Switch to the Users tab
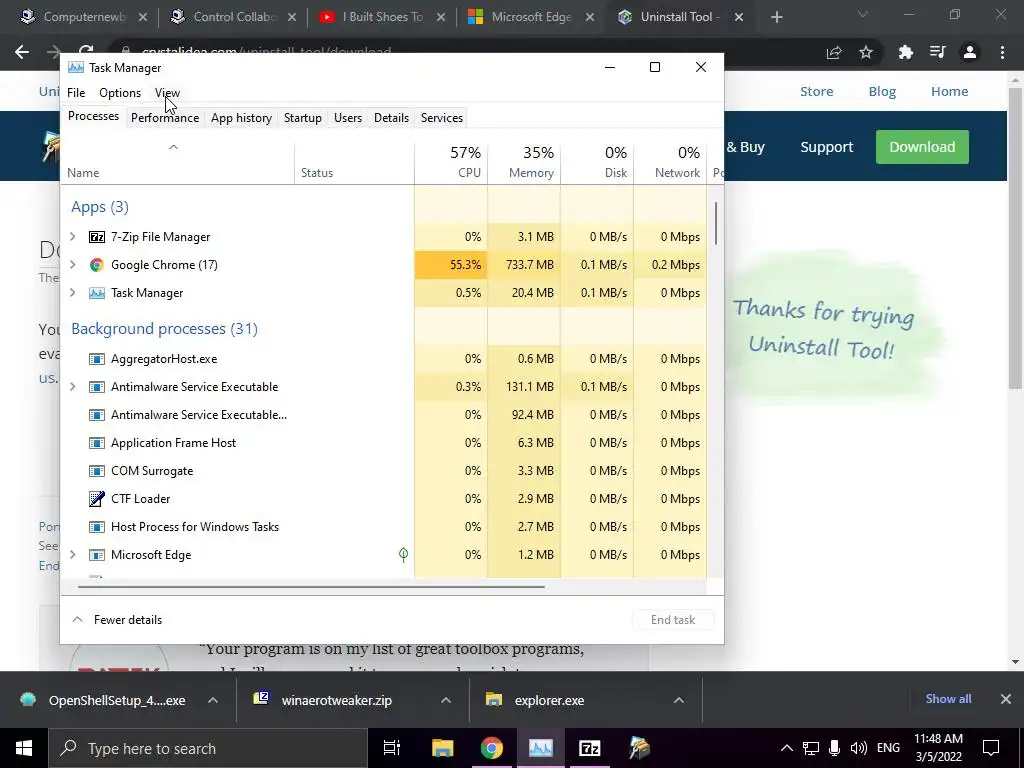Image resolution: width=1024 pixels, height=768 pixels. (347, 118)
